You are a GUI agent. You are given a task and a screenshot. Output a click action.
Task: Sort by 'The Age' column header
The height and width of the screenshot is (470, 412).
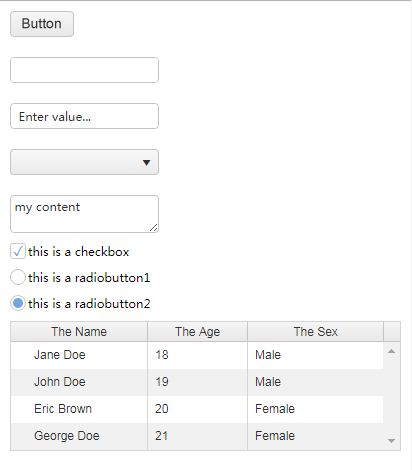(198, 332)
